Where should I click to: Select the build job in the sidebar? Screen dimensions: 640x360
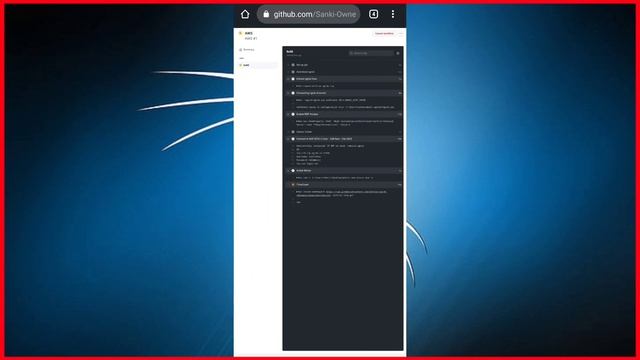coord(257,65)
